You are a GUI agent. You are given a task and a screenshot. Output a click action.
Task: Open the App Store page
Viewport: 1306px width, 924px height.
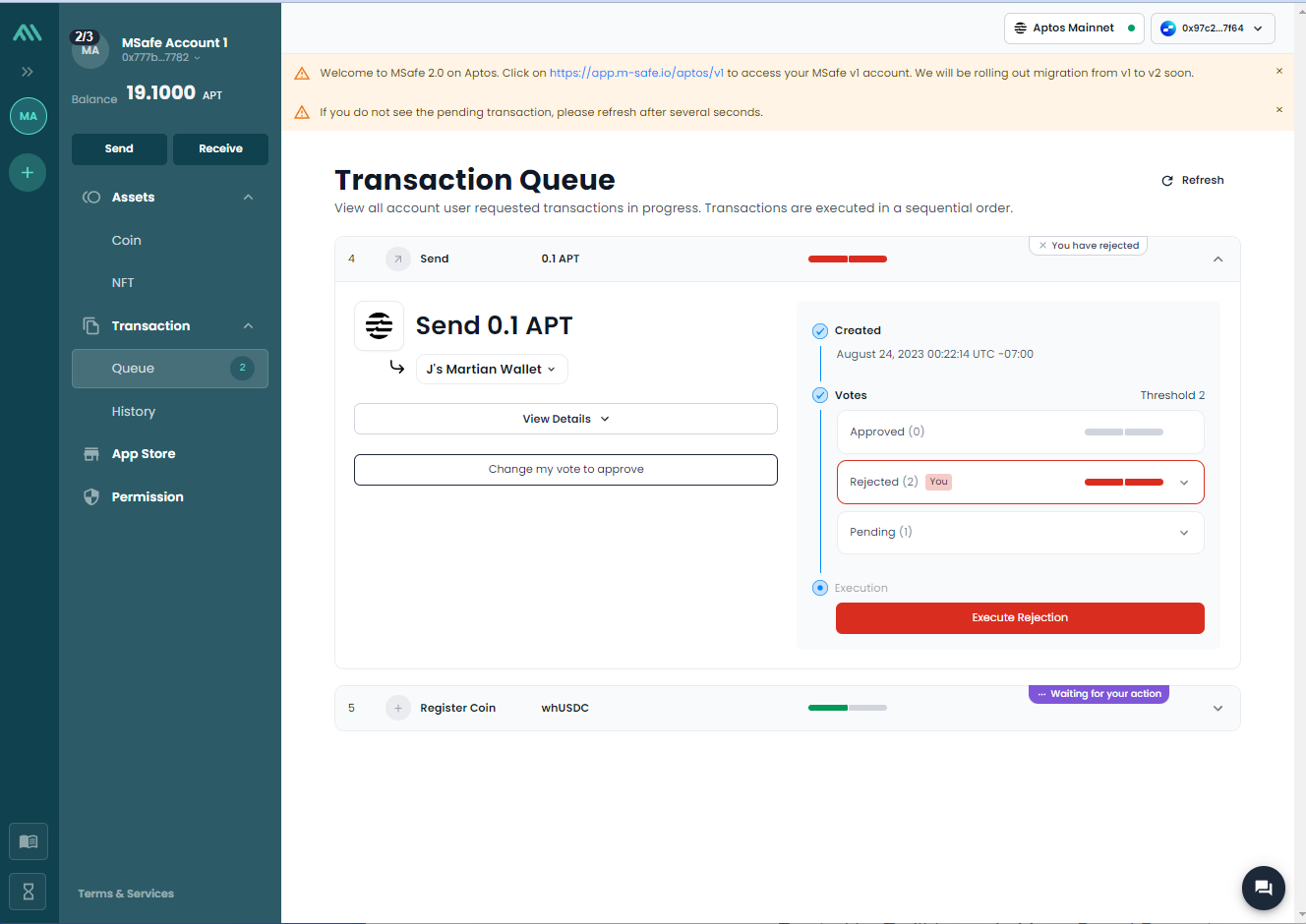tap(144, 454)
